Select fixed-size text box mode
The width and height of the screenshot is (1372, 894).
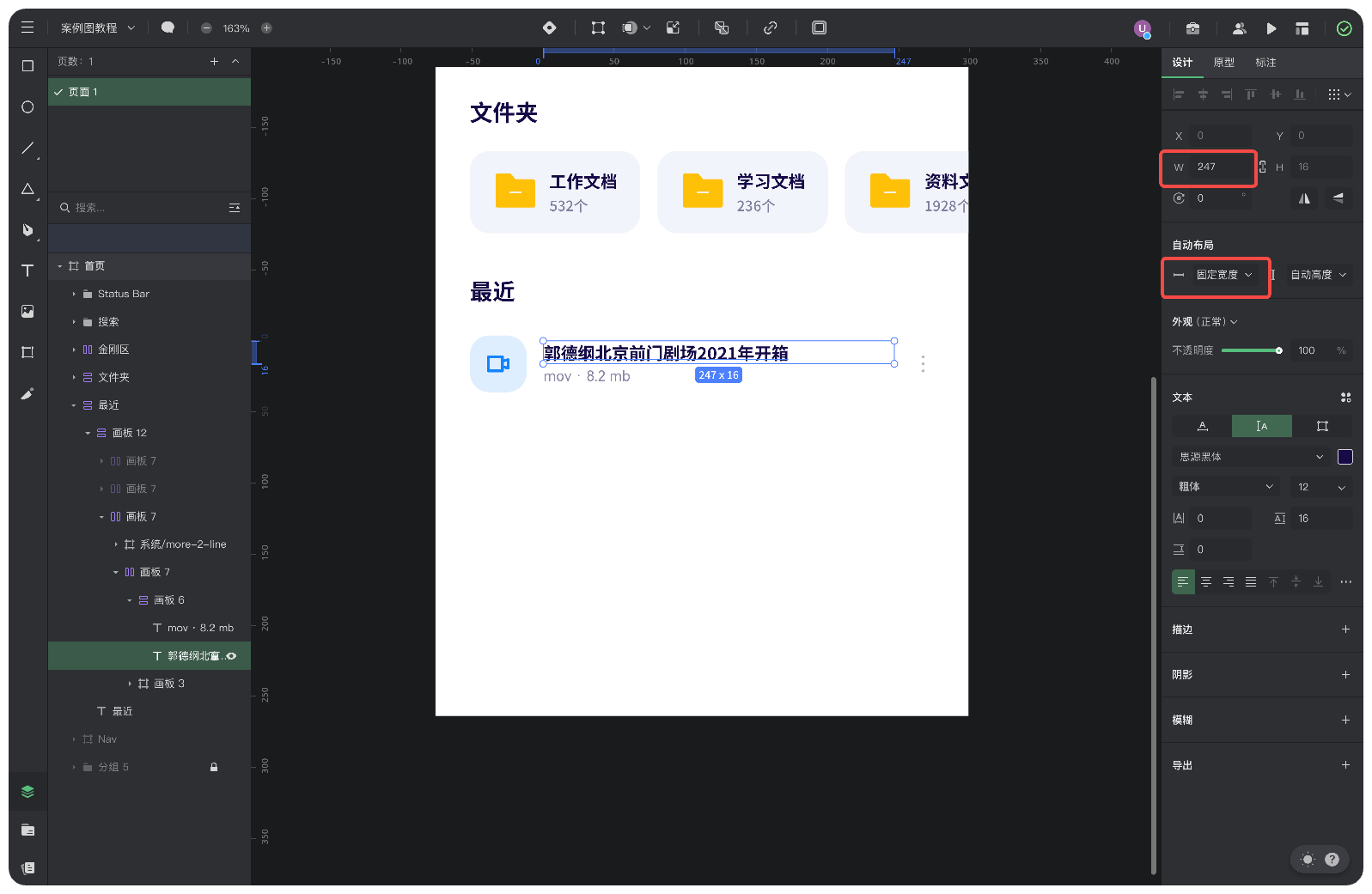(x=1322, y=426)
